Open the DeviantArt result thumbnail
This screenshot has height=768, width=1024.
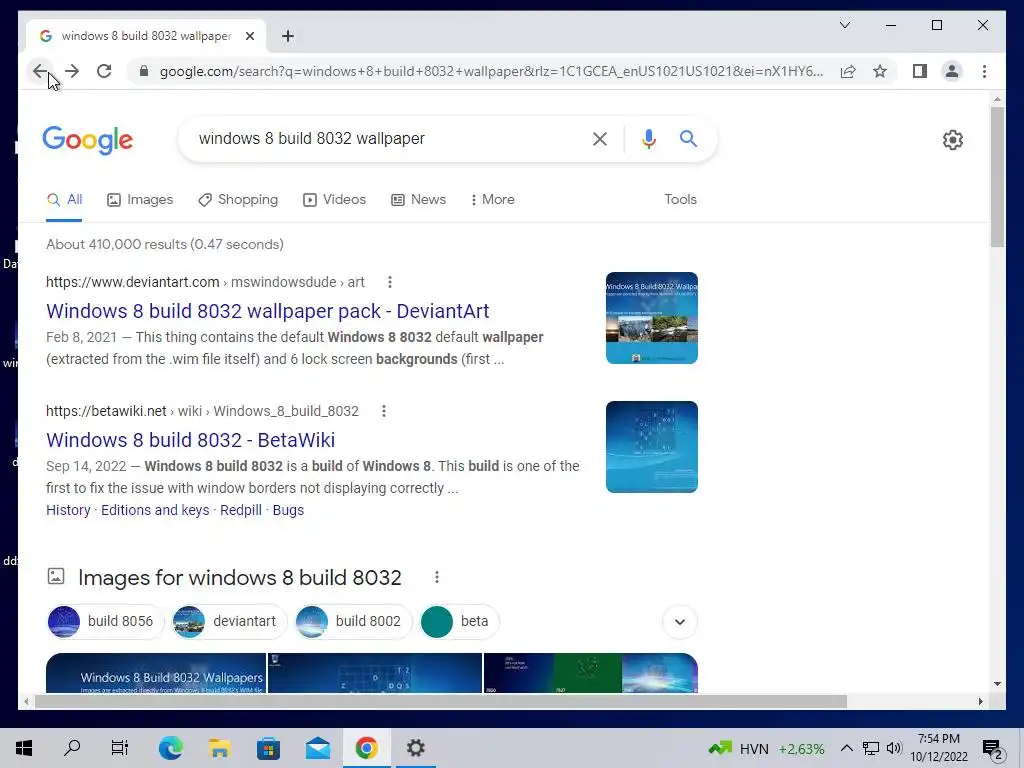click(651, 318)
